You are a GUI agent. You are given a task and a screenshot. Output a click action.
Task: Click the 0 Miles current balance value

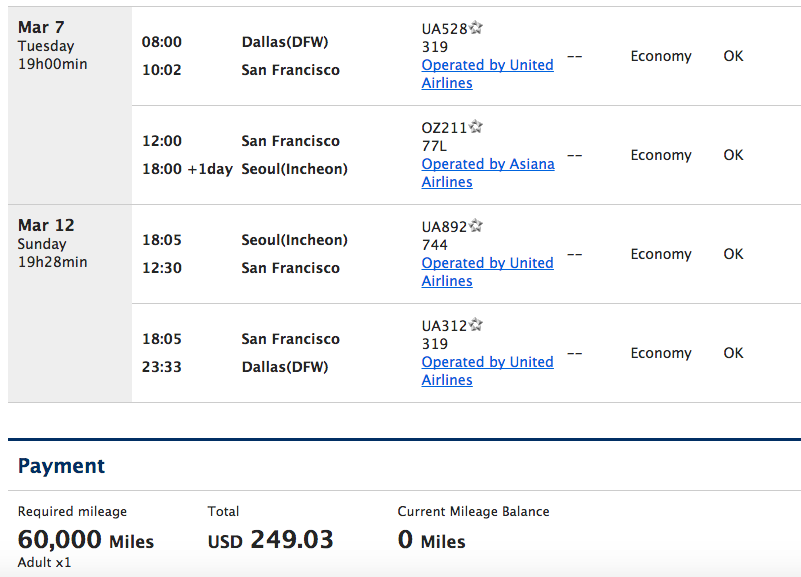(x=432, y=540)
